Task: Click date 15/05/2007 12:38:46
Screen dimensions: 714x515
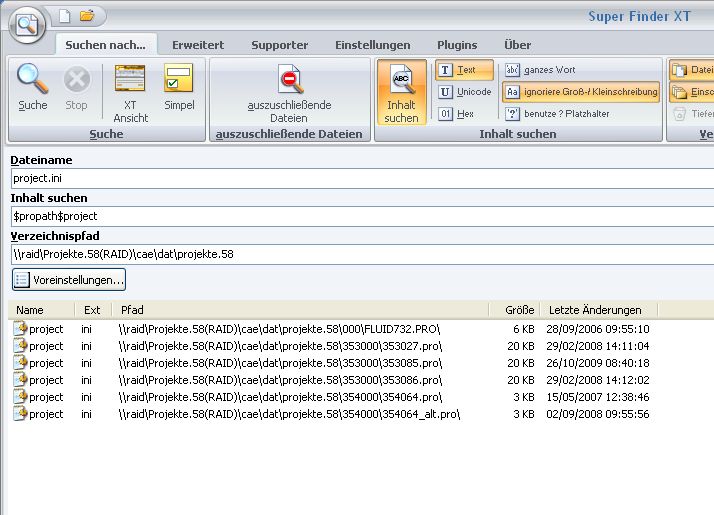Action: tap(597, 397)
